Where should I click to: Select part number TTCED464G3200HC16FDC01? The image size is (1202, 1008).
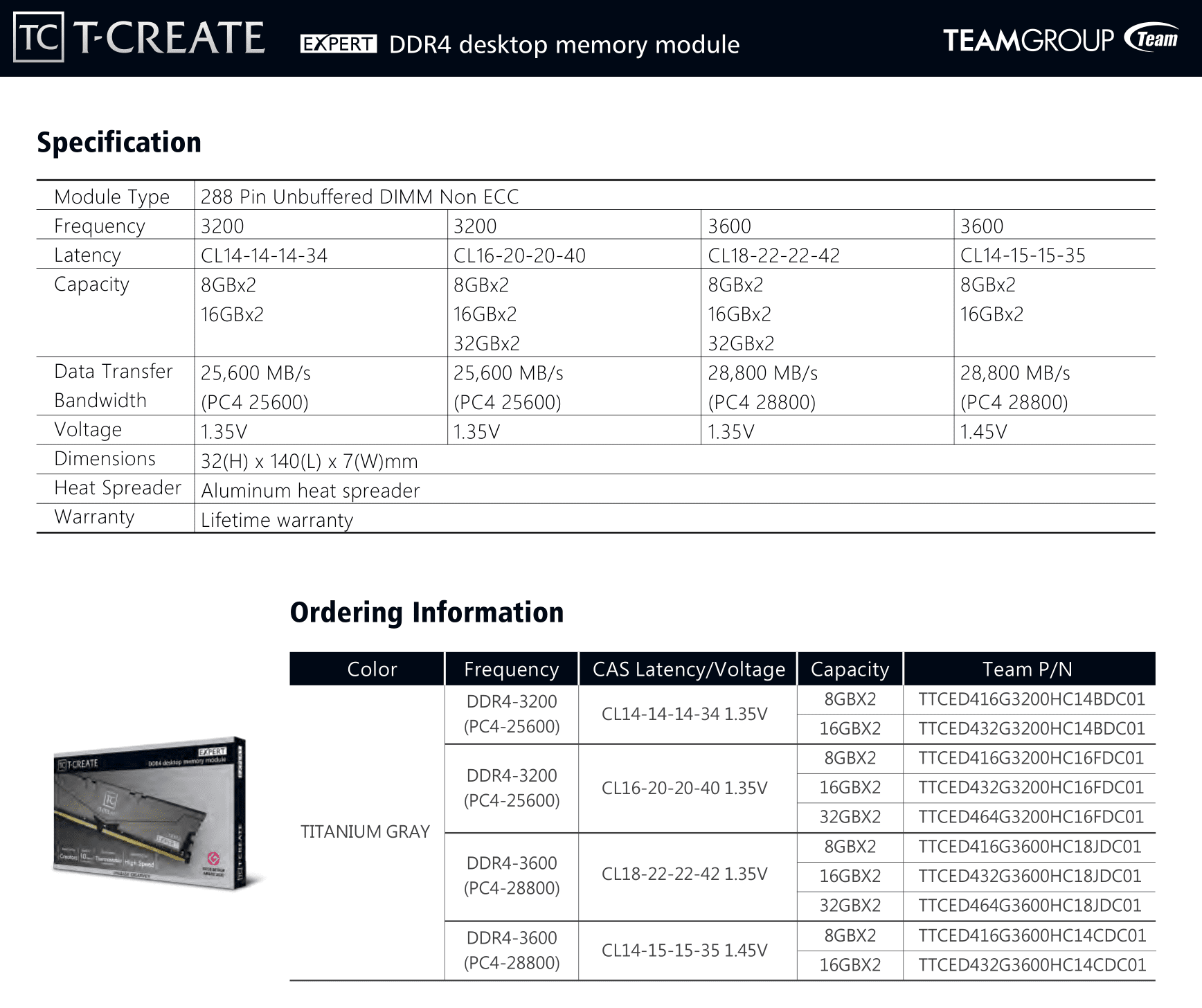1031,817
